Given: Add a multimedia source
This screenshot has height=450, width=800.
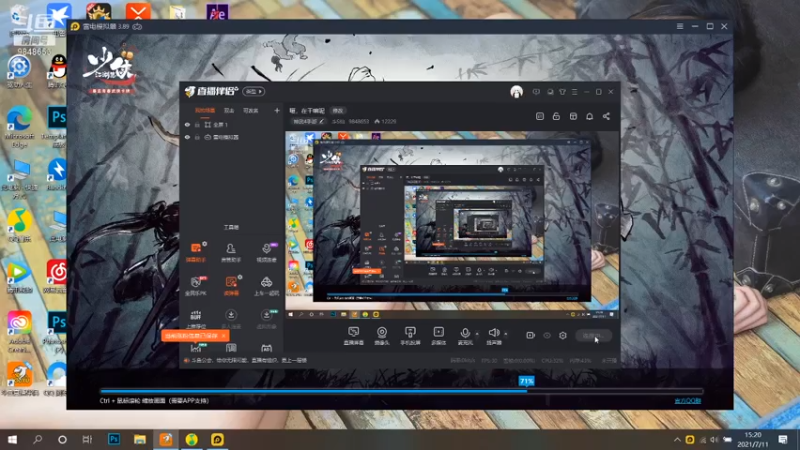Looking at the screenshot, I should (439, 336).
